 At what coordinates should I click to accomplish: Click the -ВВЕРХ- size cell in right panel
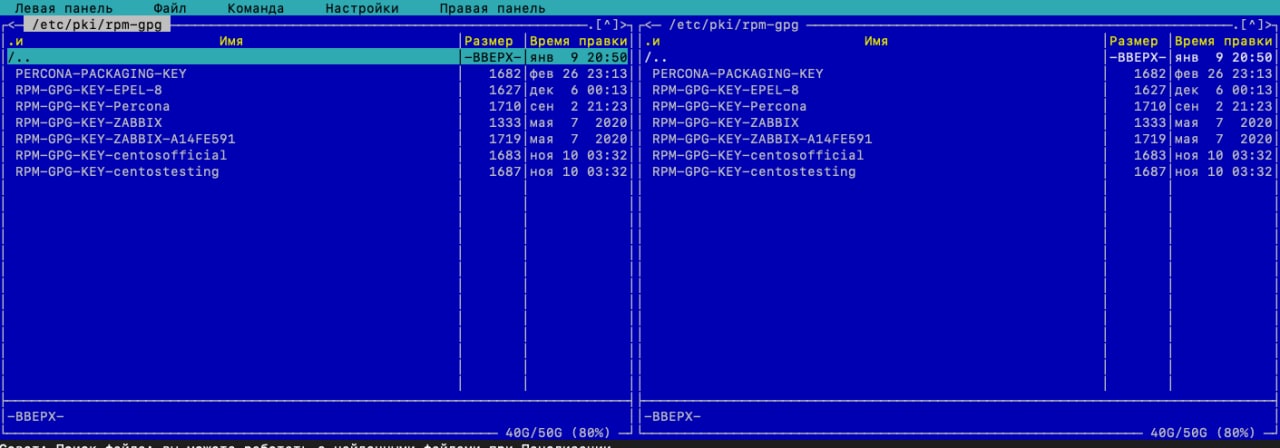[1137, 57]
